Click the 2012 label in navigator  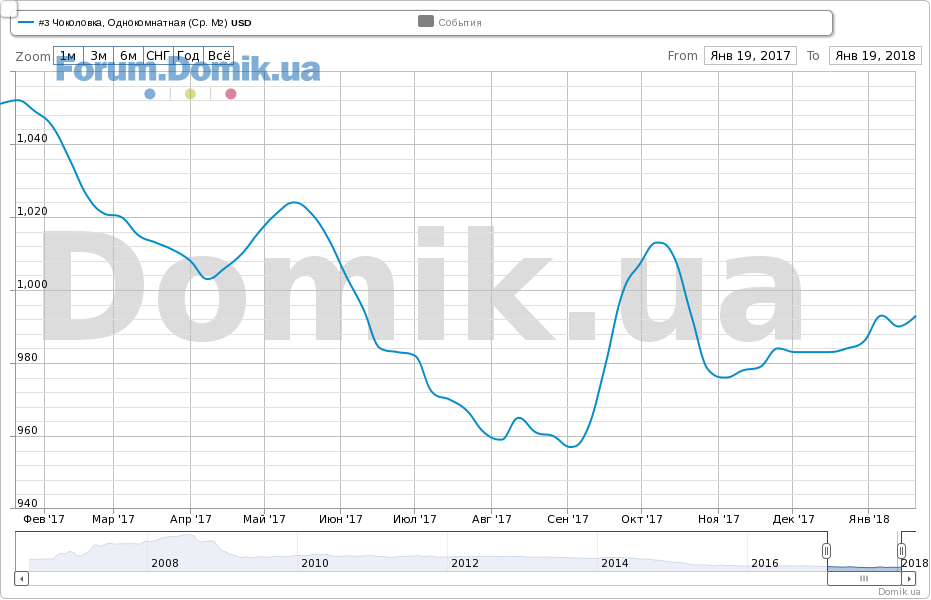click(x=465, y=563)
